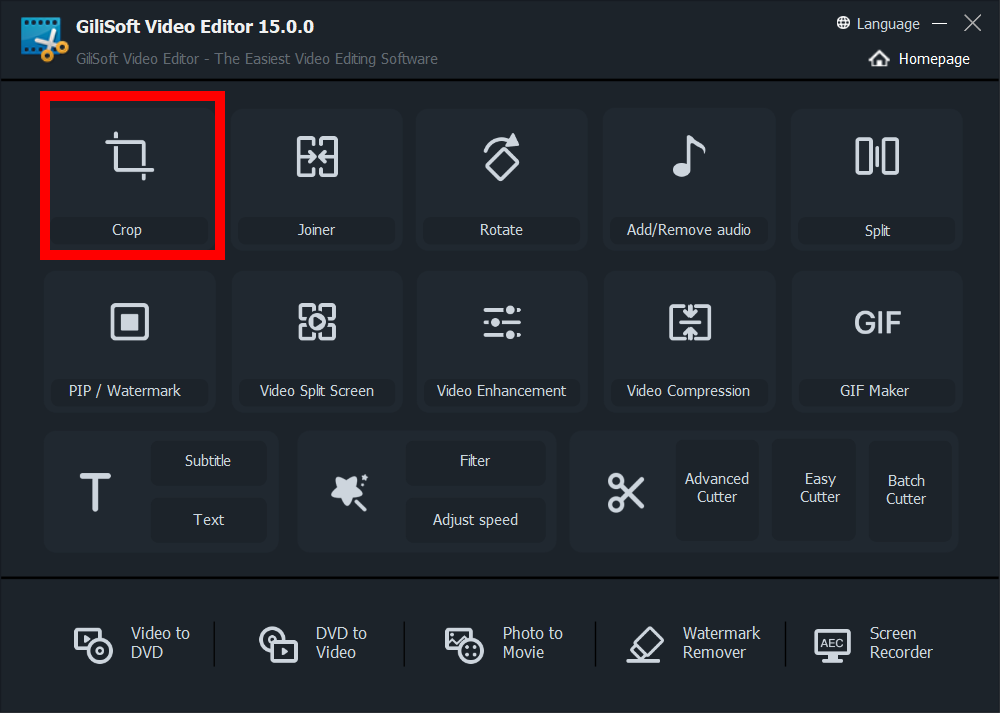Click the Add/Remove audio label
Image resolution: width=1000 pixels, height=713 pixels.
[689, 230]
